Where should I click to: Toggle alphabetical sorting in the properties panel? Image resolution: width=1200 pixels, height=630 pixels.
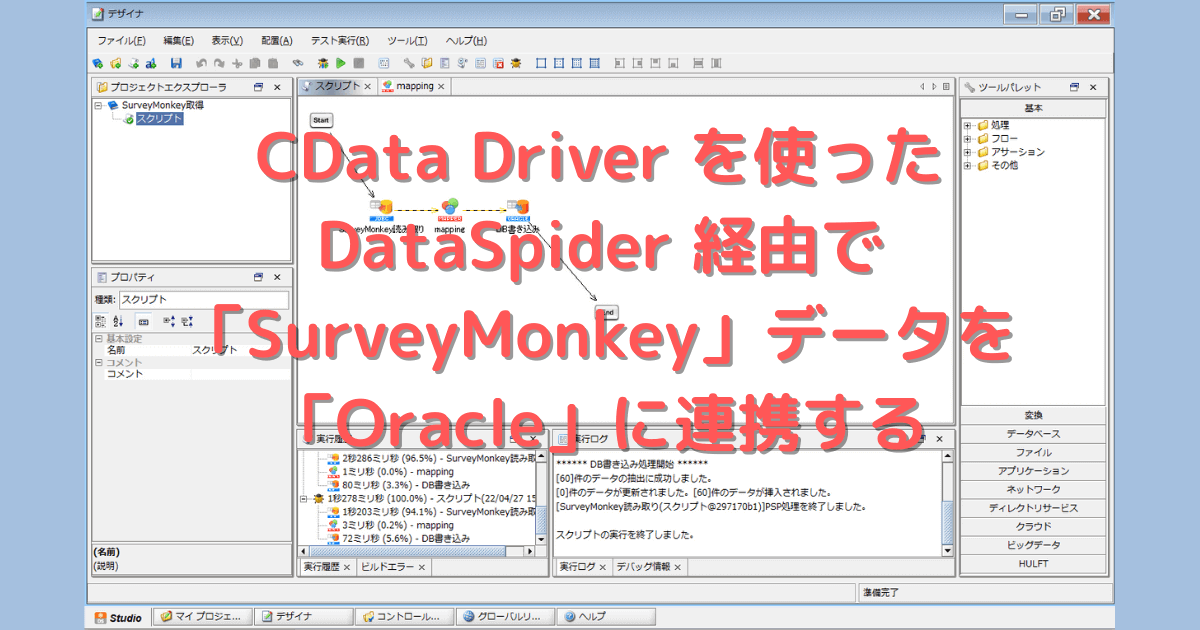pos(118,321)
